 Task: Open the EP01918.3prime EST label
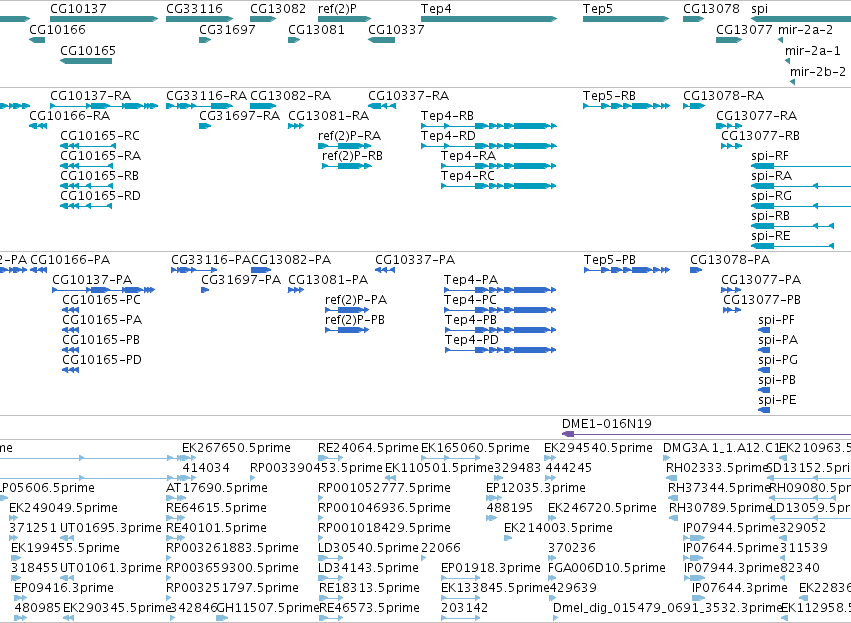[x=491, y=568]
